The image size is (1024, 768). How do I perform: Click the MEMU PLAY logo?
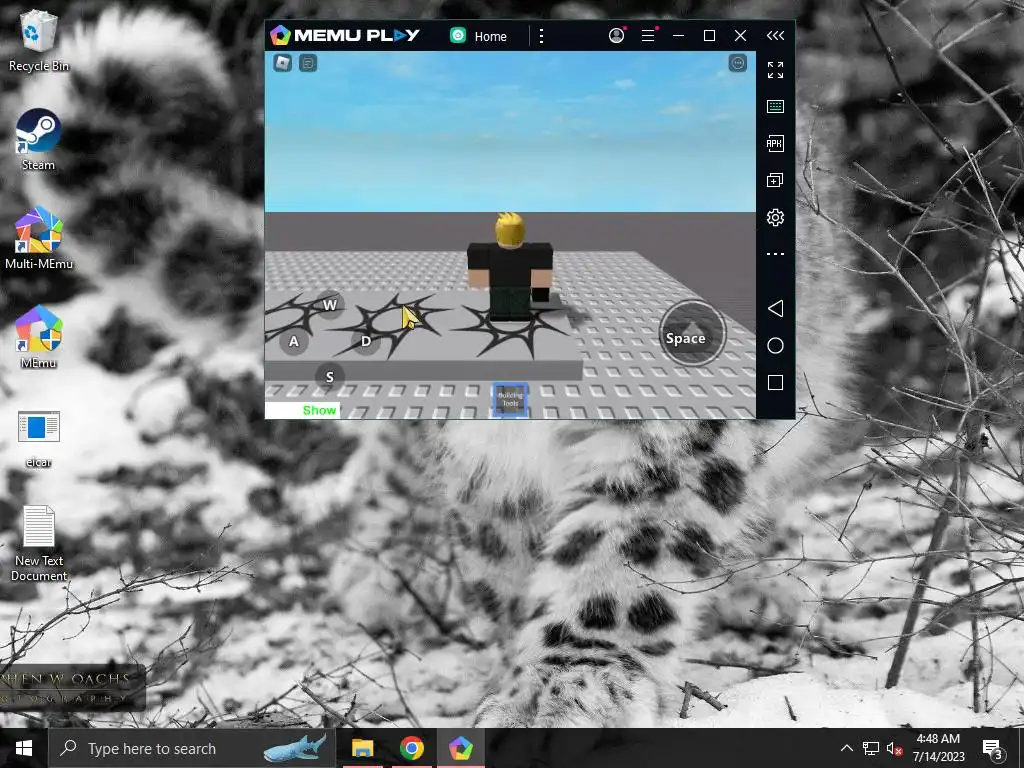point(345,35)
